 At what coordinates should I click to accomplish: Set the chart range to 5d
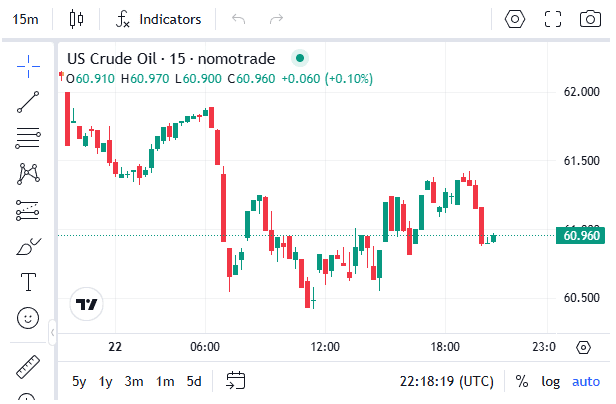tap(194, 381)
